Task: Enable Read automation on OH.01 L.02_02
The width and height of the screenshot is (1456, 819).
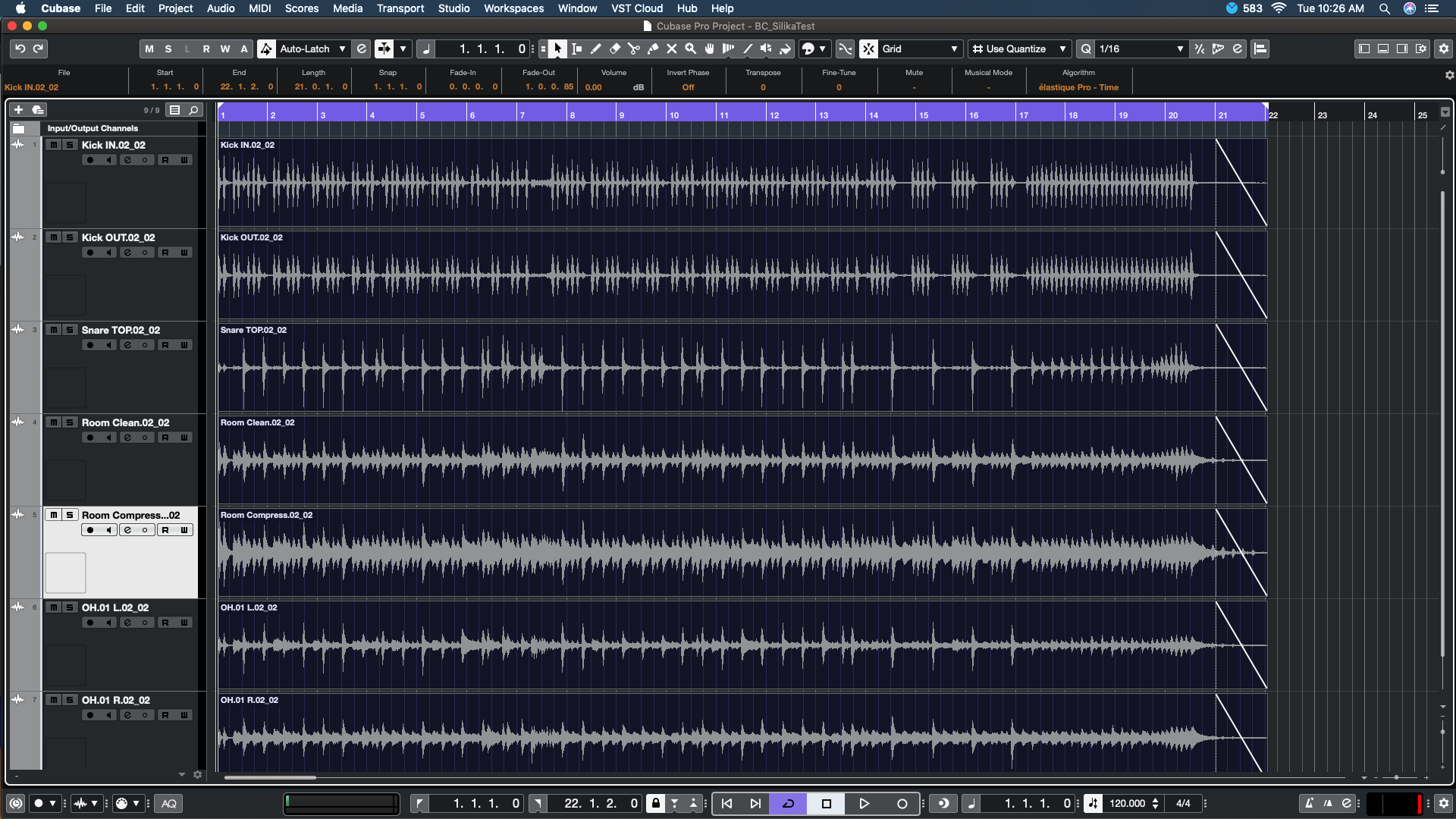Action: [x=165, y=623]
